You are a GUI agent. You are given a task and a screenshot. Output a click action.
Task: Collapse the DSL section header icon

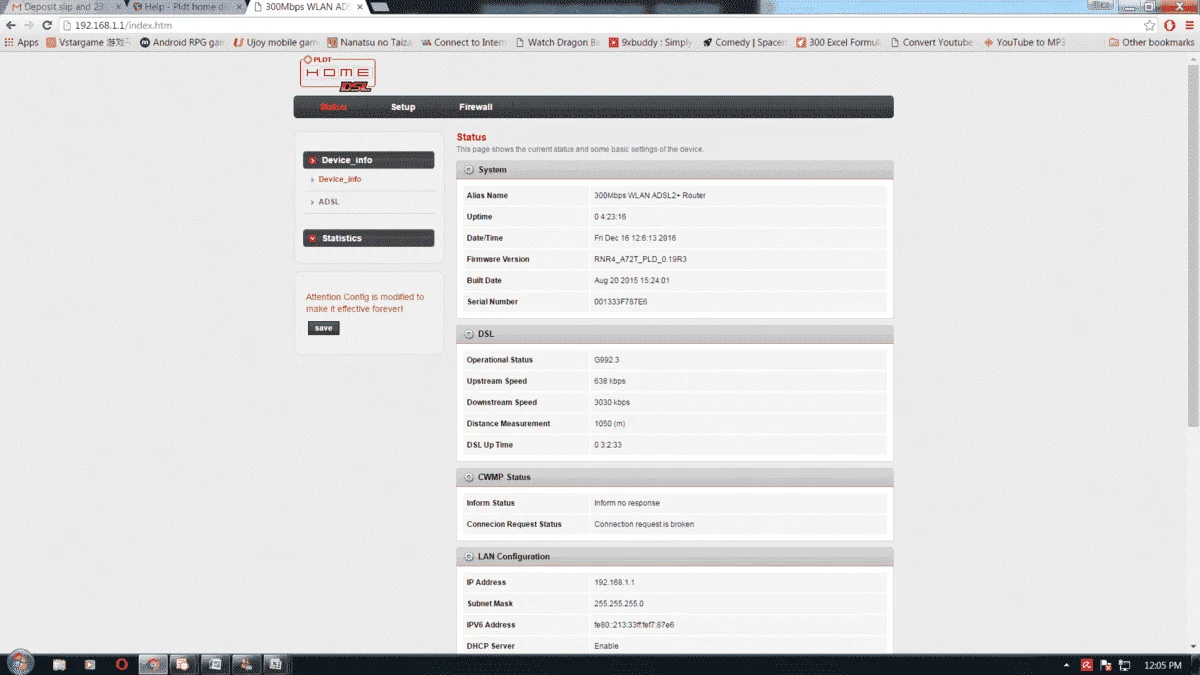469,334
